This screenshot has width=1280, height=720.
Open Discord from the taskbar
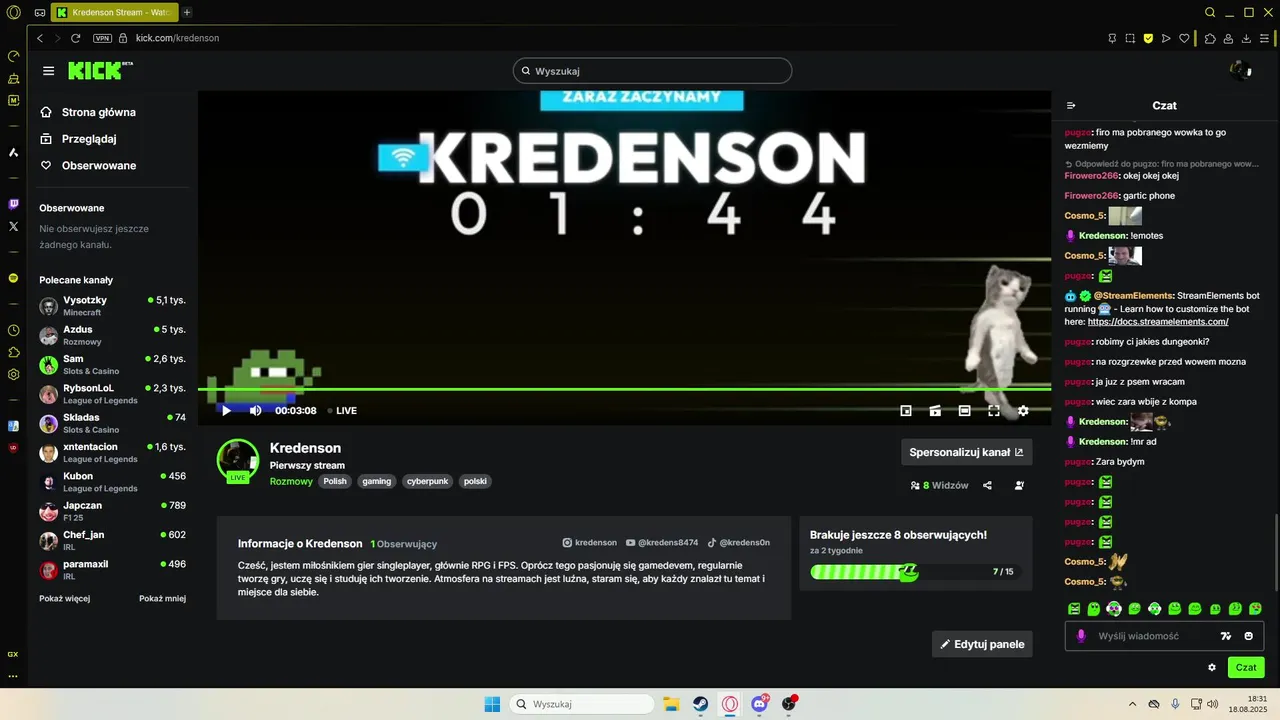point(760,704)
